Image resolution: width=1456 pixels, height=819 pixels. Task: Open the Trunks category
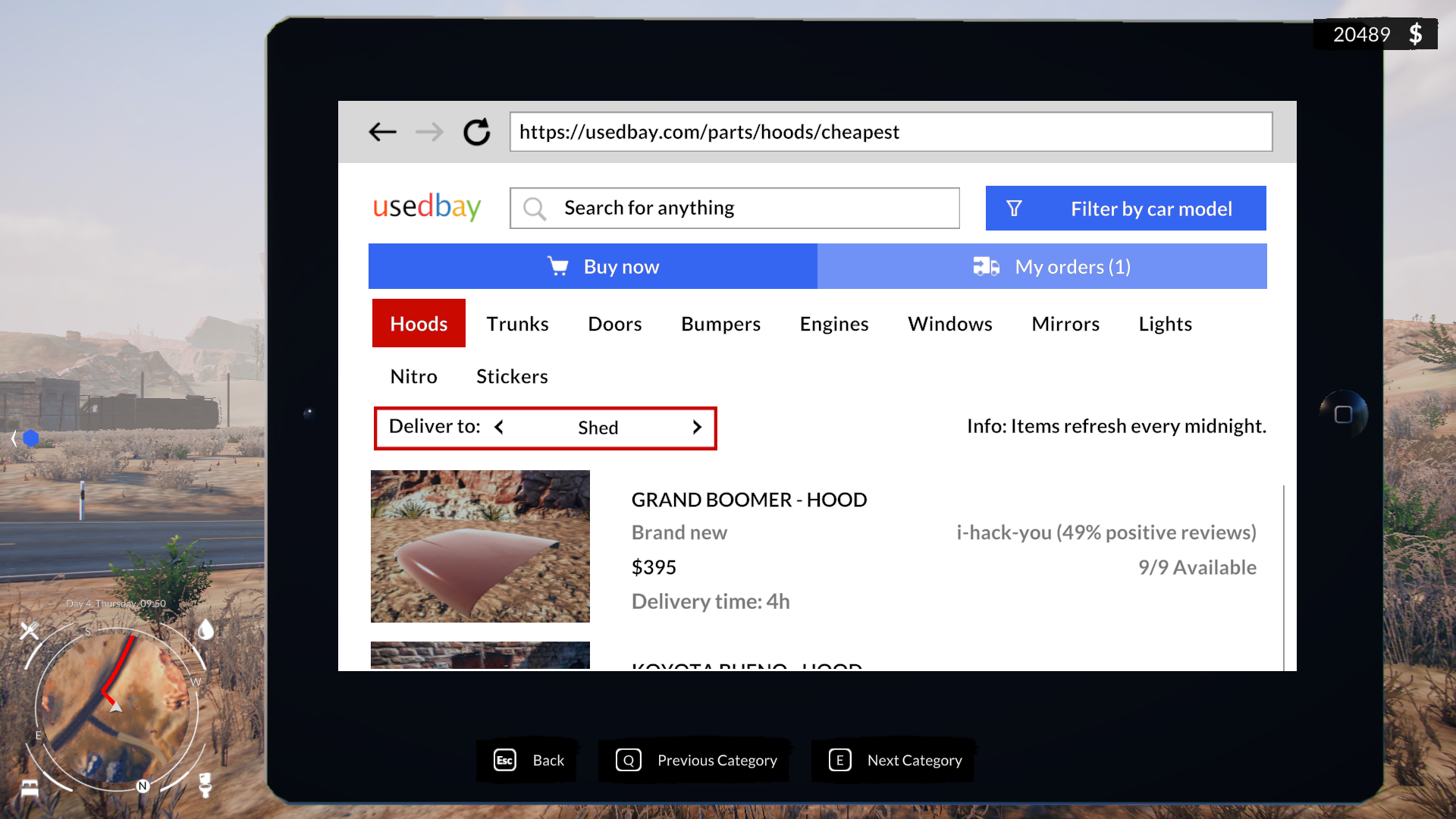[517, 324]
